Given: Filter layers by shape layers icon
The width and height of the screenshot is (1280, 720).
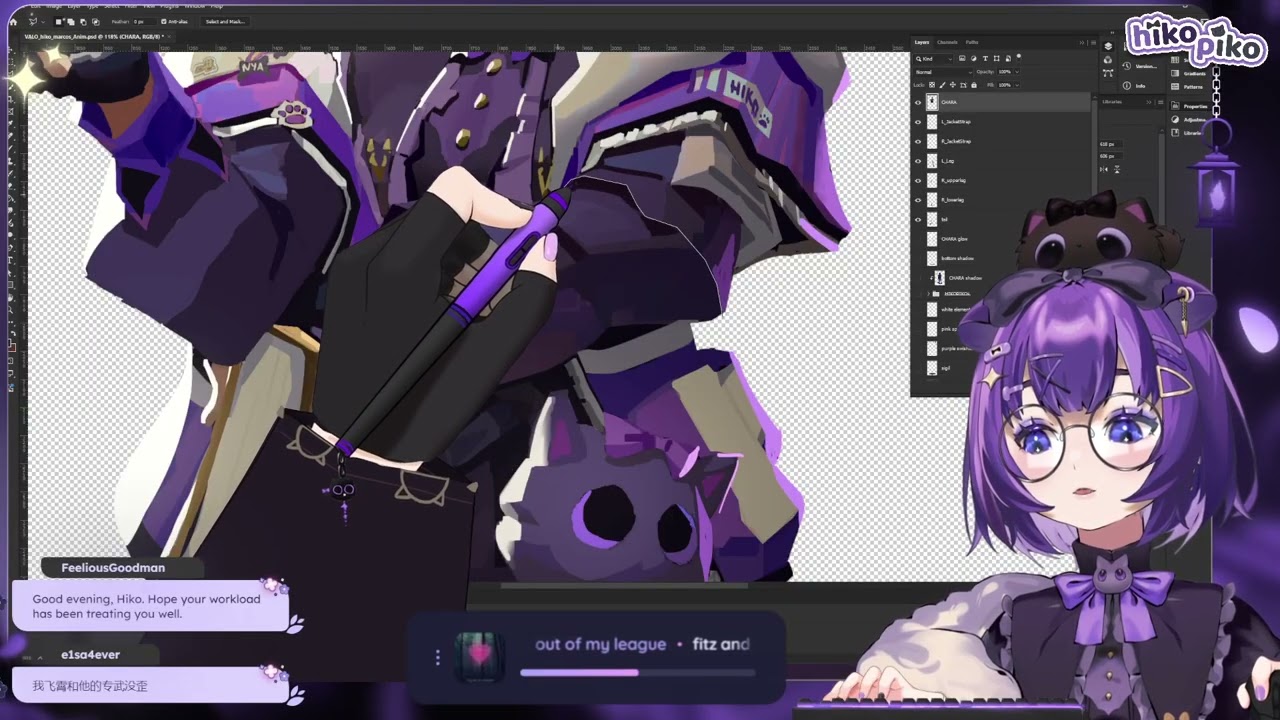Looking at the screenshot, I should click(x=996, y=58).
